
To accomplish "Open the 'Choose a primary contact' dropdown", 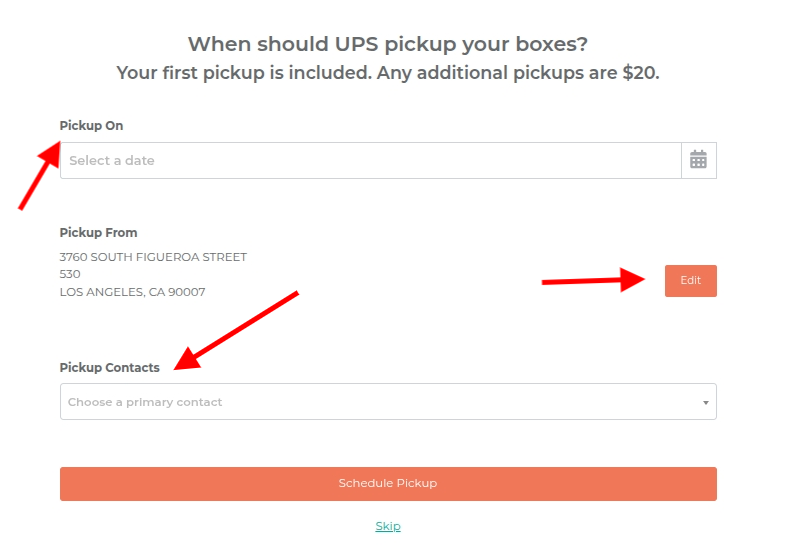I will [x=388, y=402].
